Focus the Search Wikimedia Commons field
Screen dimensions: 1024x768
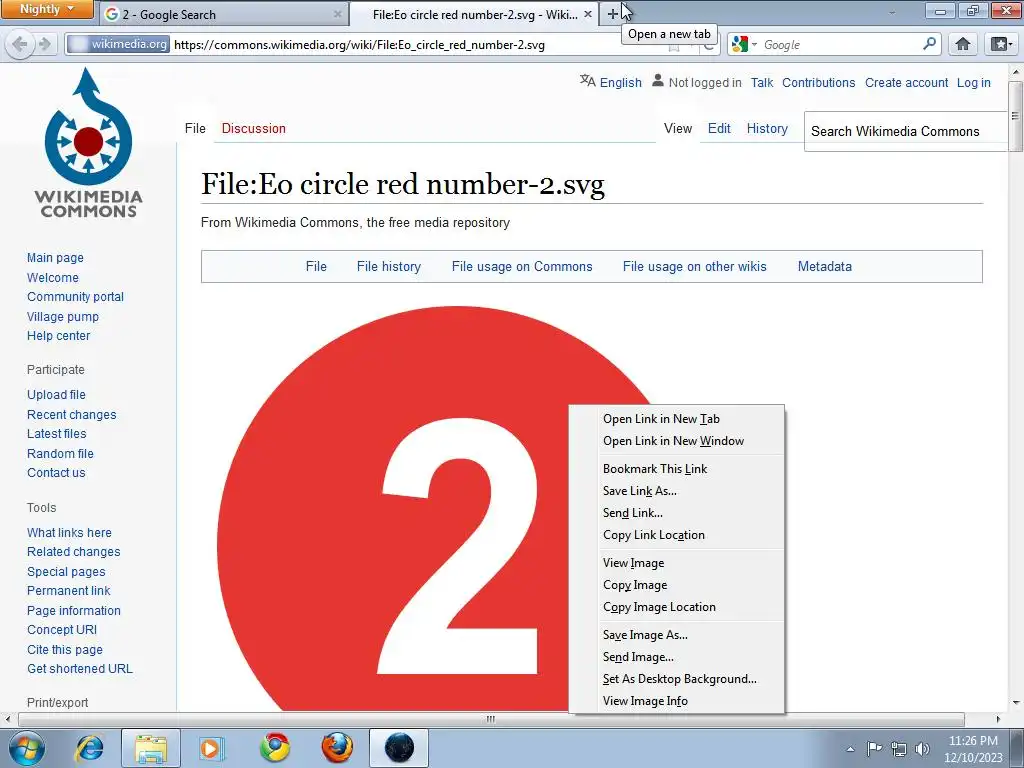[905, 131]
